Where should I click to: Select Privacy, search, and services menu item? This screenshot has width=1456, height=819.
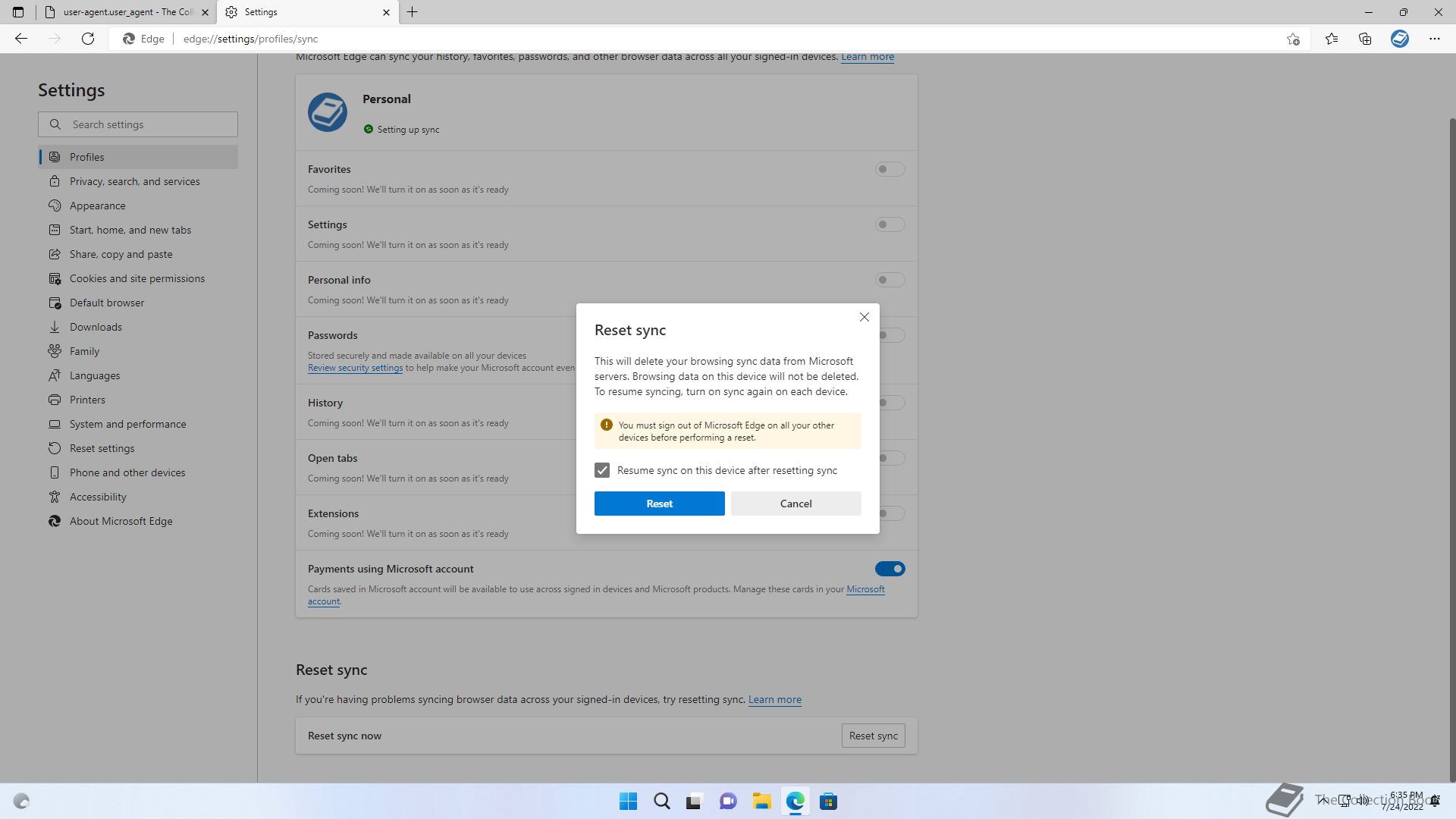(135, 181)
